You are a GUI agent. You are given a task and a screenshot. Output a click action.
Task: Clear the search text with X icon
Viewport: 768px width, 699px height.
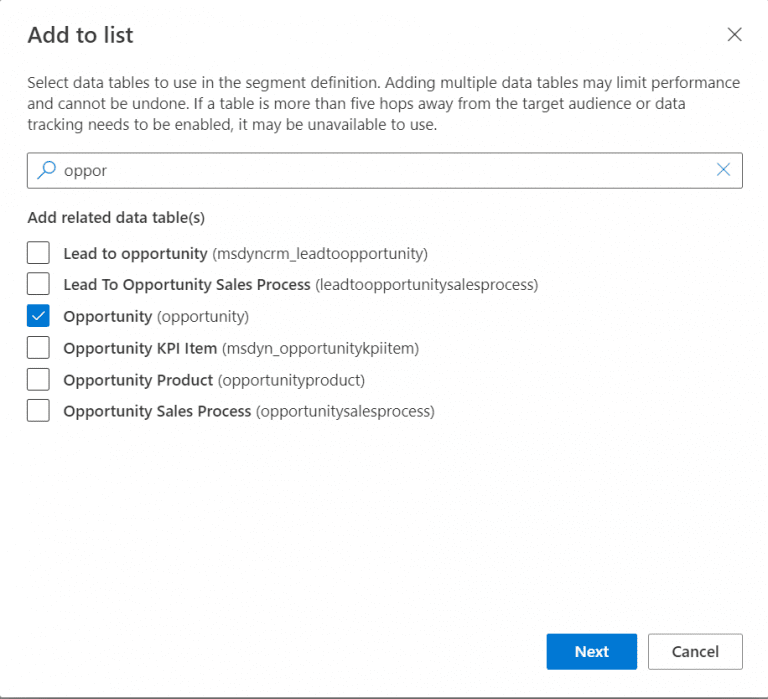pyautogui.click(x=723, y=170)
